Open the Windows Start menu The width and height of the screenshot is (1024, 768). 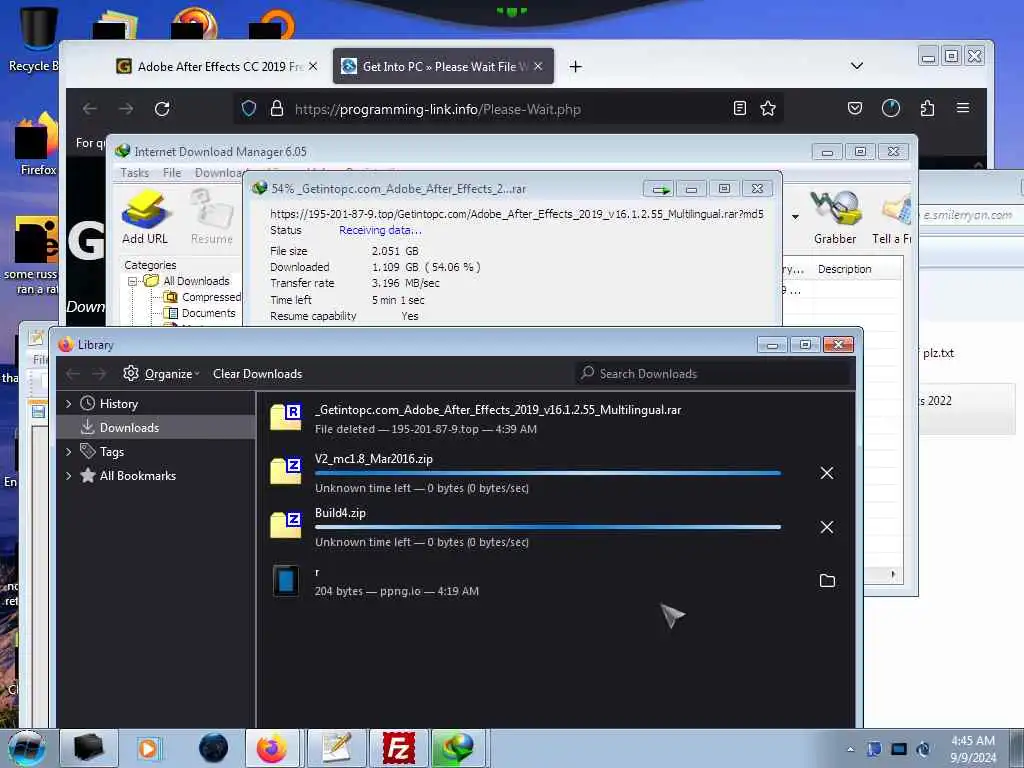pyautogui.click(x=26, y=748)
